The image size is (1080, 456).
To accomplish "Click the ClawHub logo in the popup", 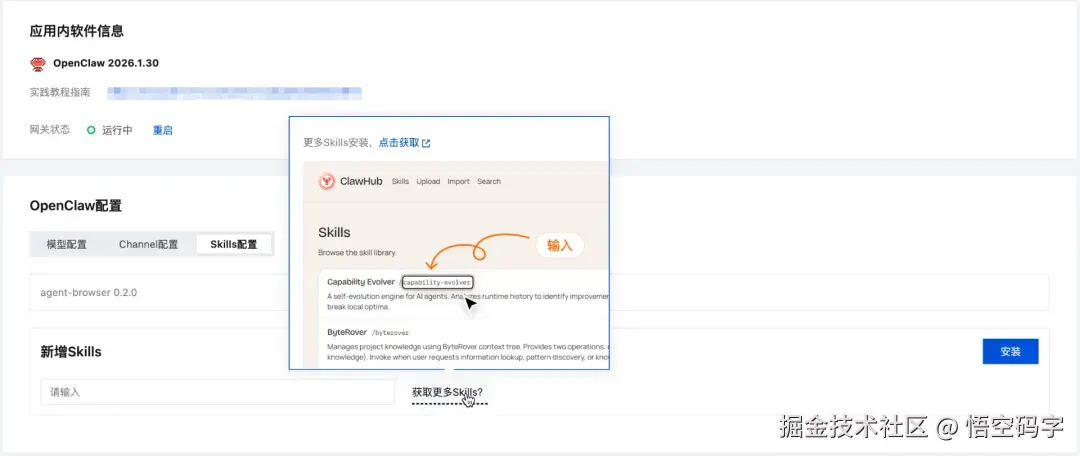I will point(326,182).
